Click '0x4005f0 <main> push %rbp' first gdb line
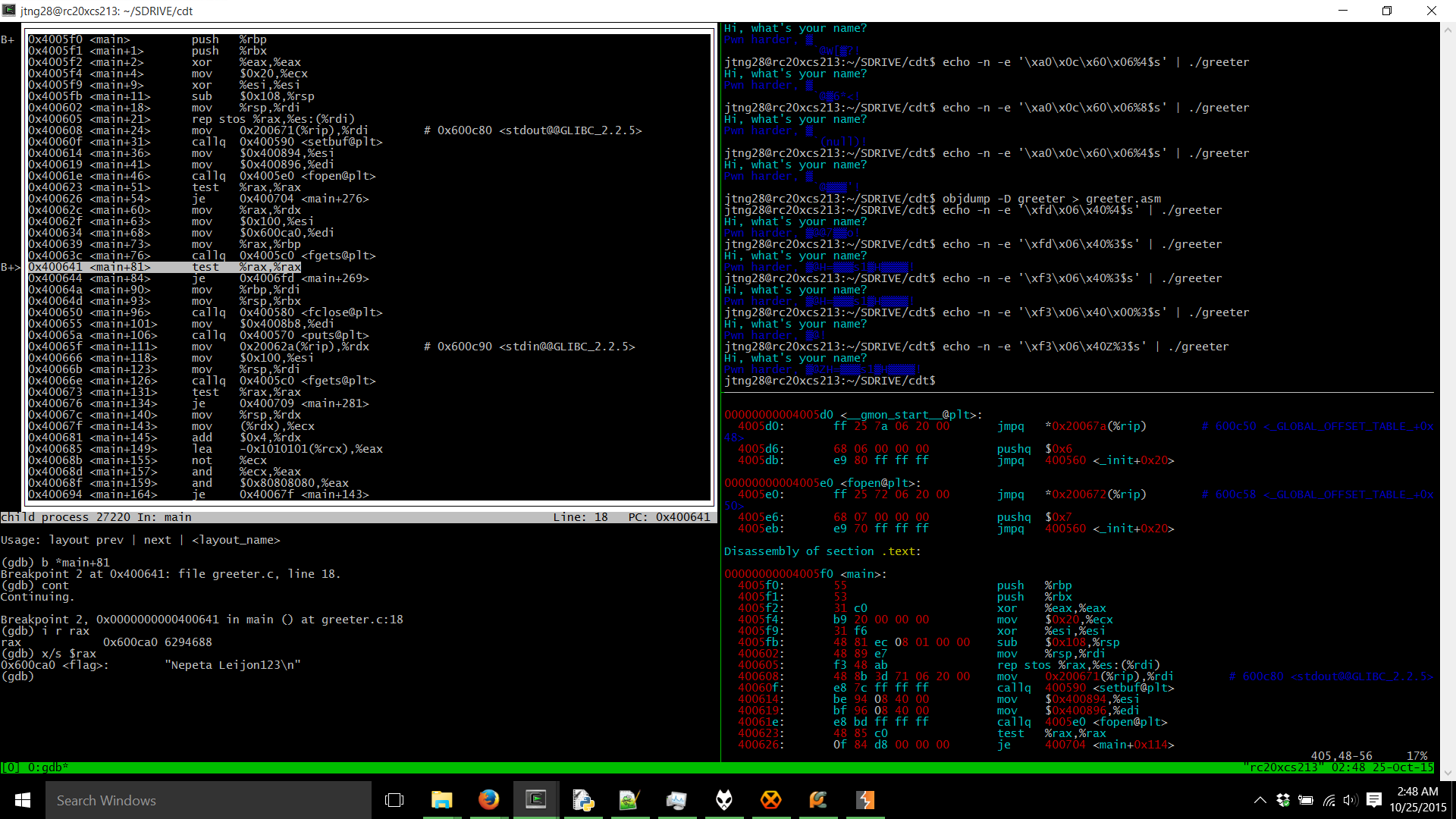 tap(147, 39)
